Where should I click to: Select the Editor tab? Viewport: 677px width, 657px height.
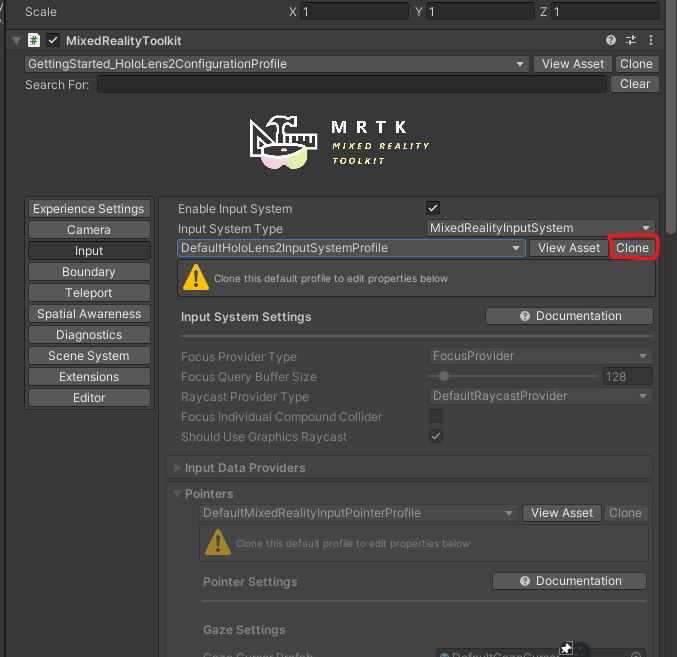pos(89,398)
